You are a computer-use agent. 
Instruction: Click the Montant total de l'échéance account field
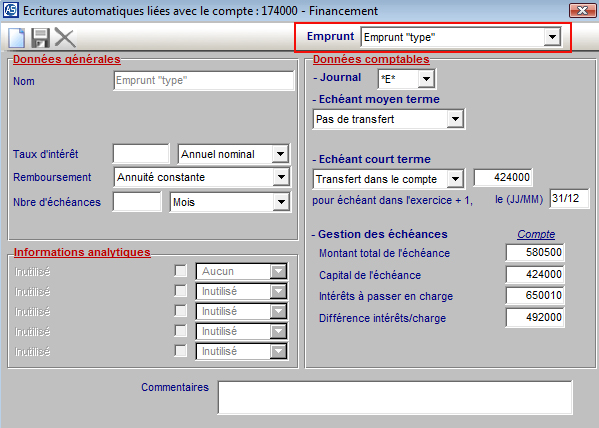point(535,253)
